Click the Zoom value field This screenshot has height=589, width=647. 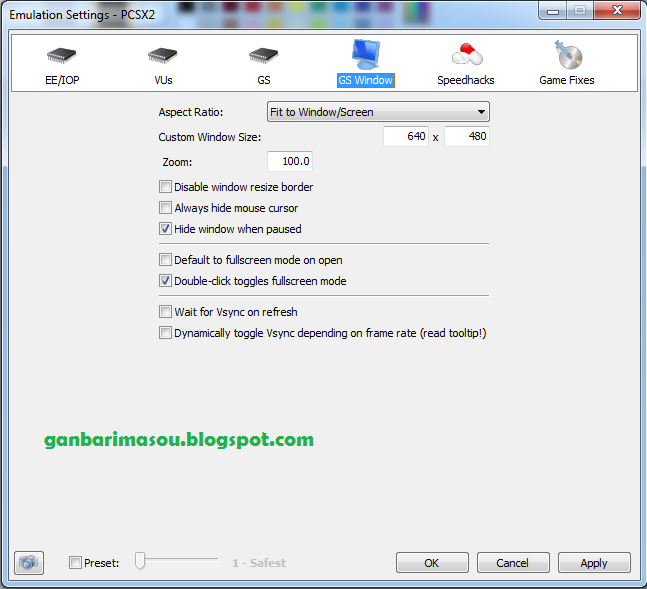[290, 161]
